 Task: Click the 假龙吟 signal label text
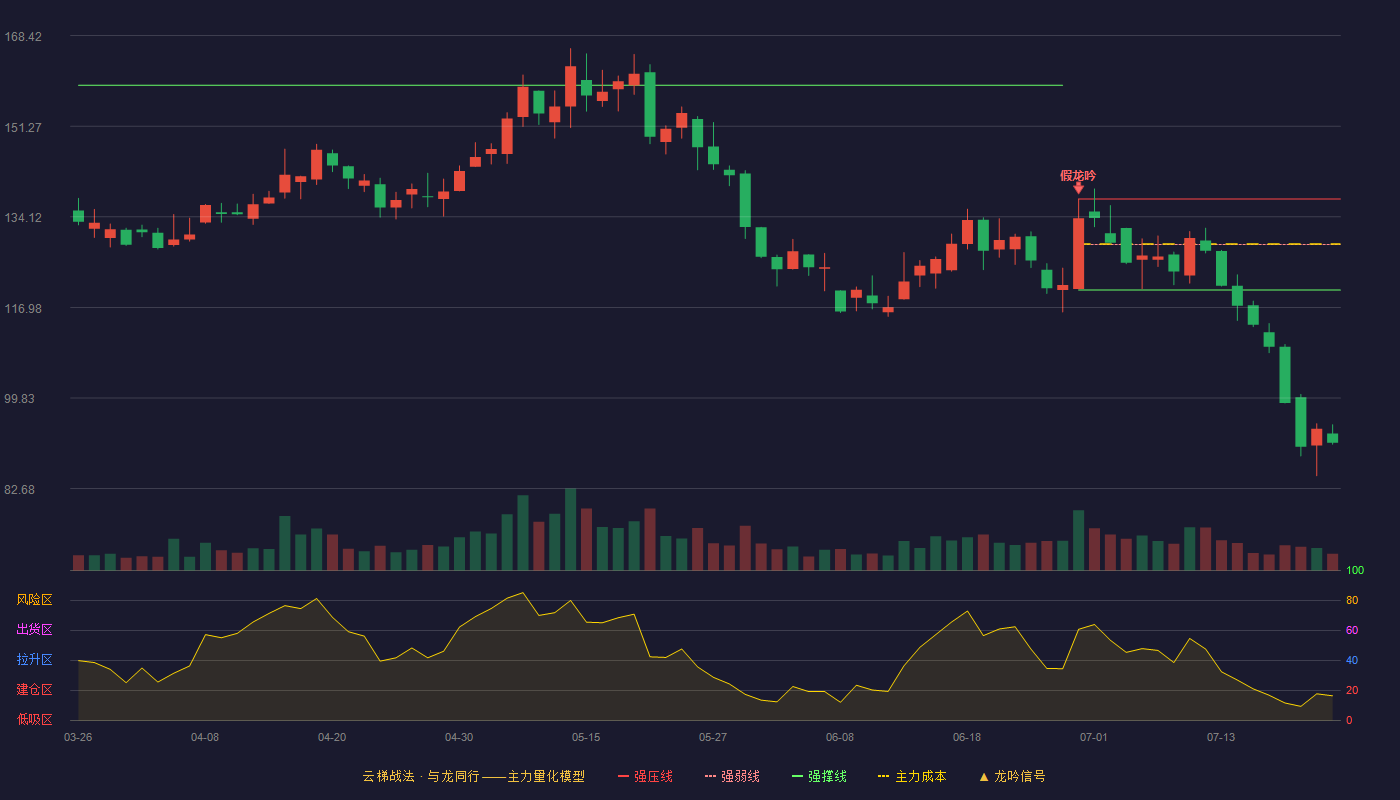(x=1078, y=175)
